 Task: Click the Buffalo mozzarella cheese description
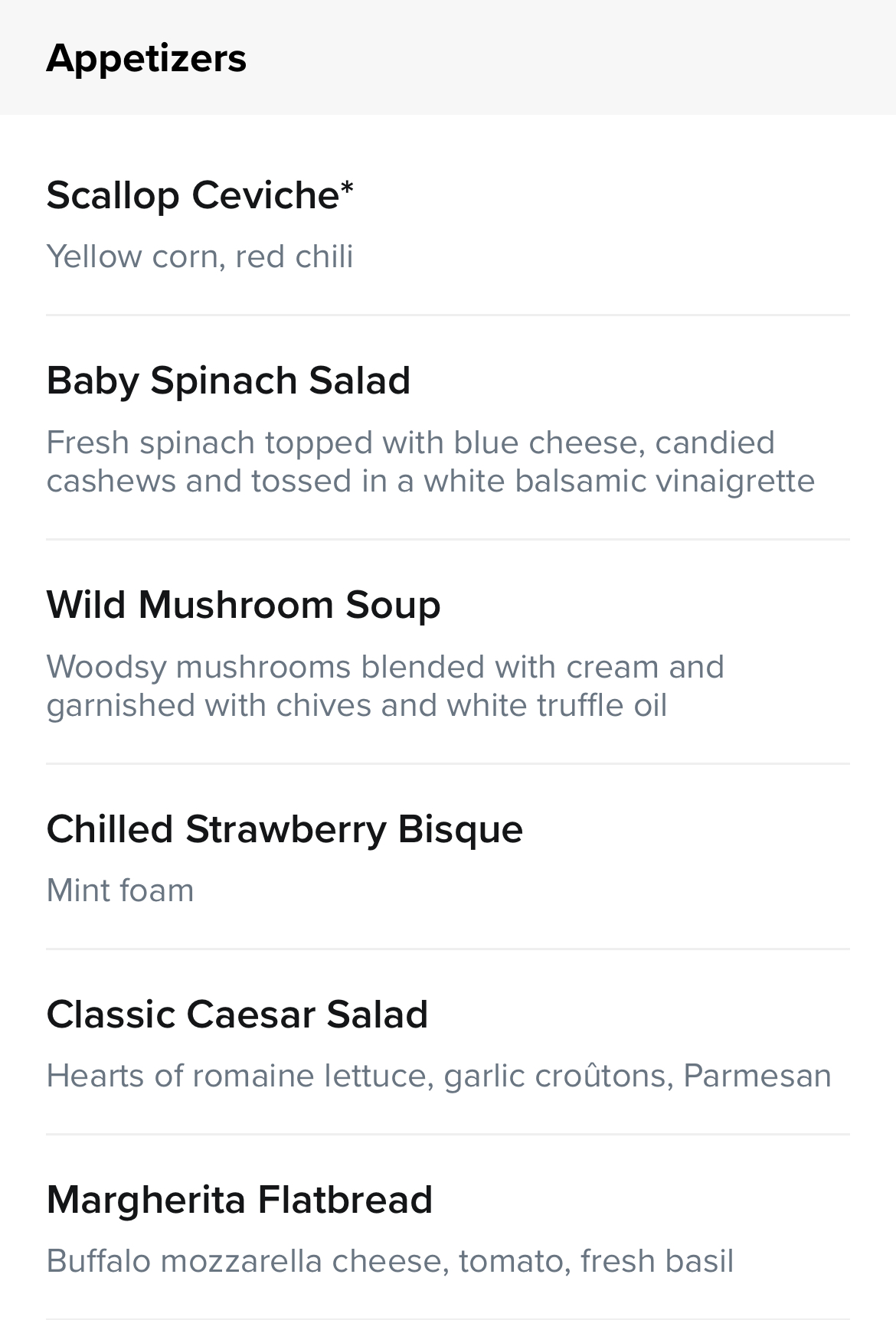coord(390,1261)
